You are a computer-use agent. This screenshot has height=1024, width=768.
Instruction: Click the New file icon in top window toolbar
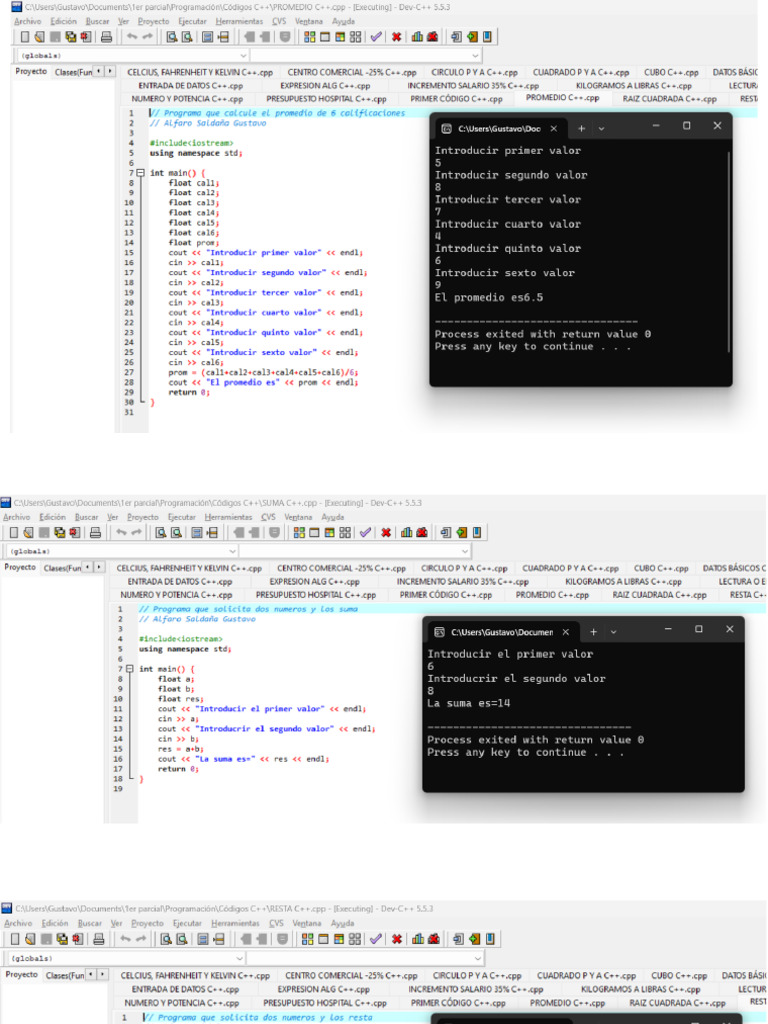(24, 37)
